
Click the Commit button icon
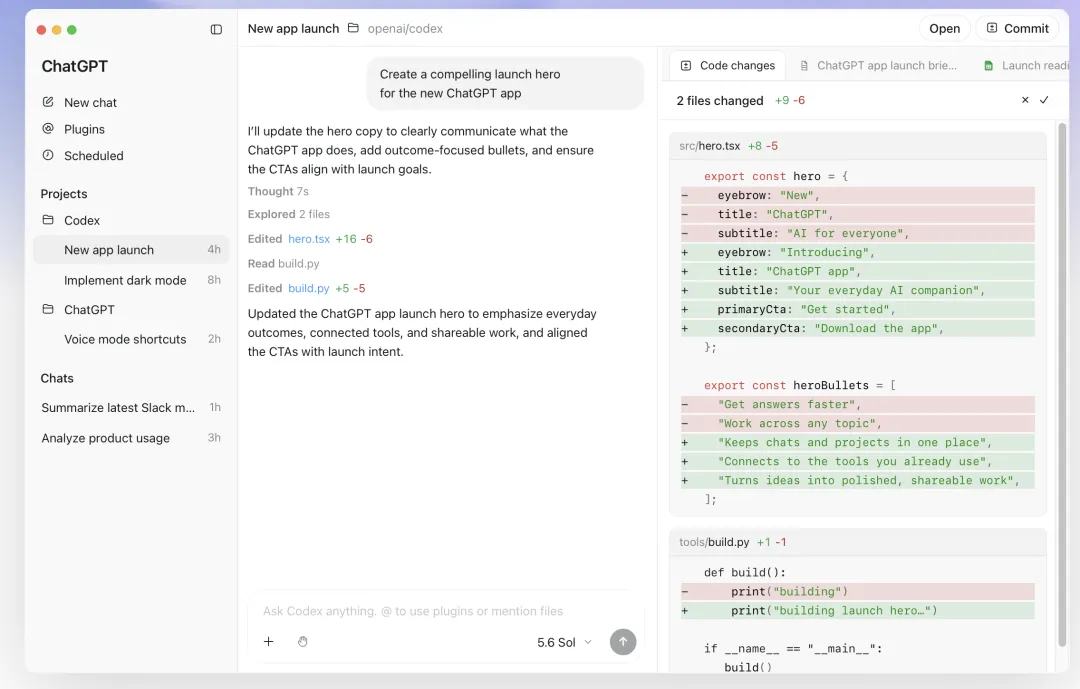click(992, 28)
